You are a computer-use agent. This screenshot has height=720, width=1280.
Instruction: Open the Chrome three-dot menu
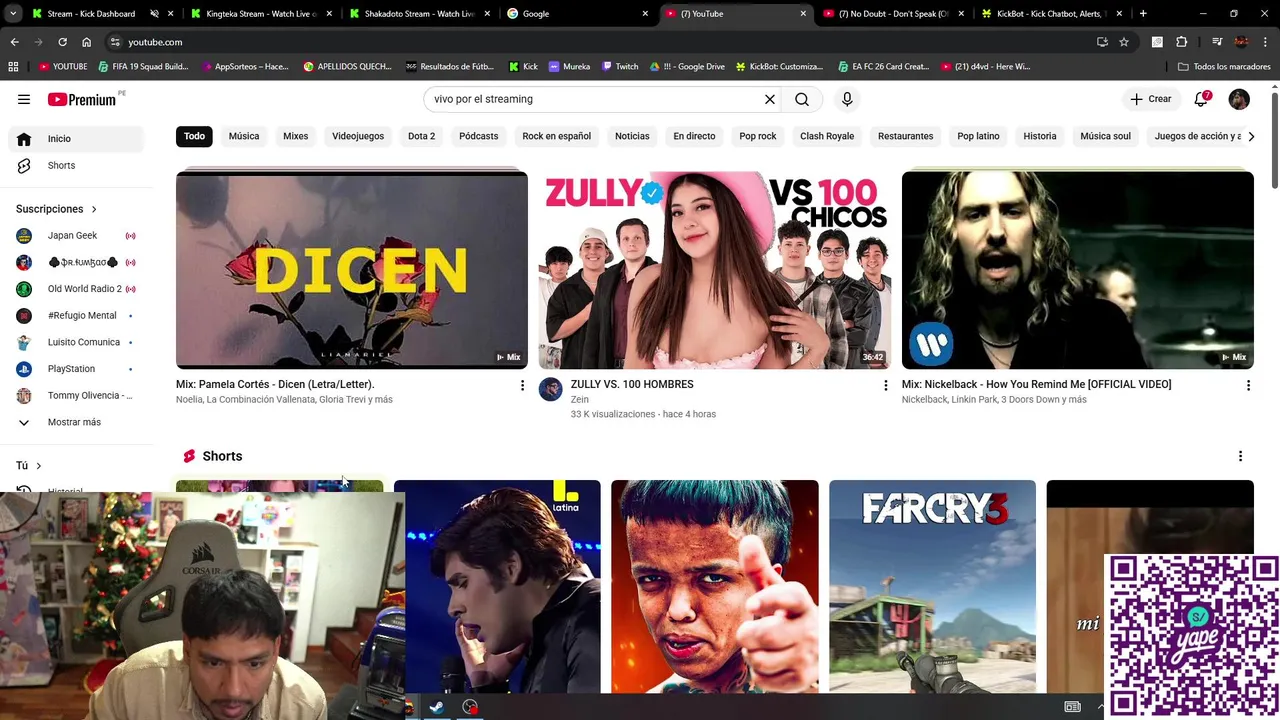coord(1266,42)
